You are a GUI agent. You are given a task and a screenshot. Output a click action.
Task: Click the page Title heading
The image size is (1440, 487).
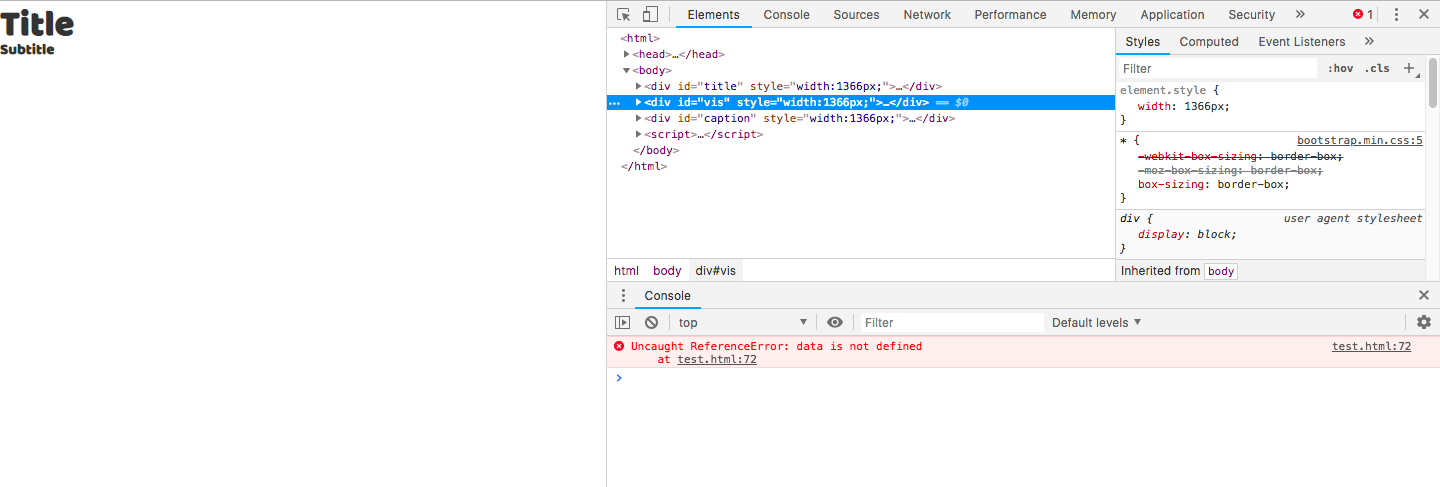(38, 23)
